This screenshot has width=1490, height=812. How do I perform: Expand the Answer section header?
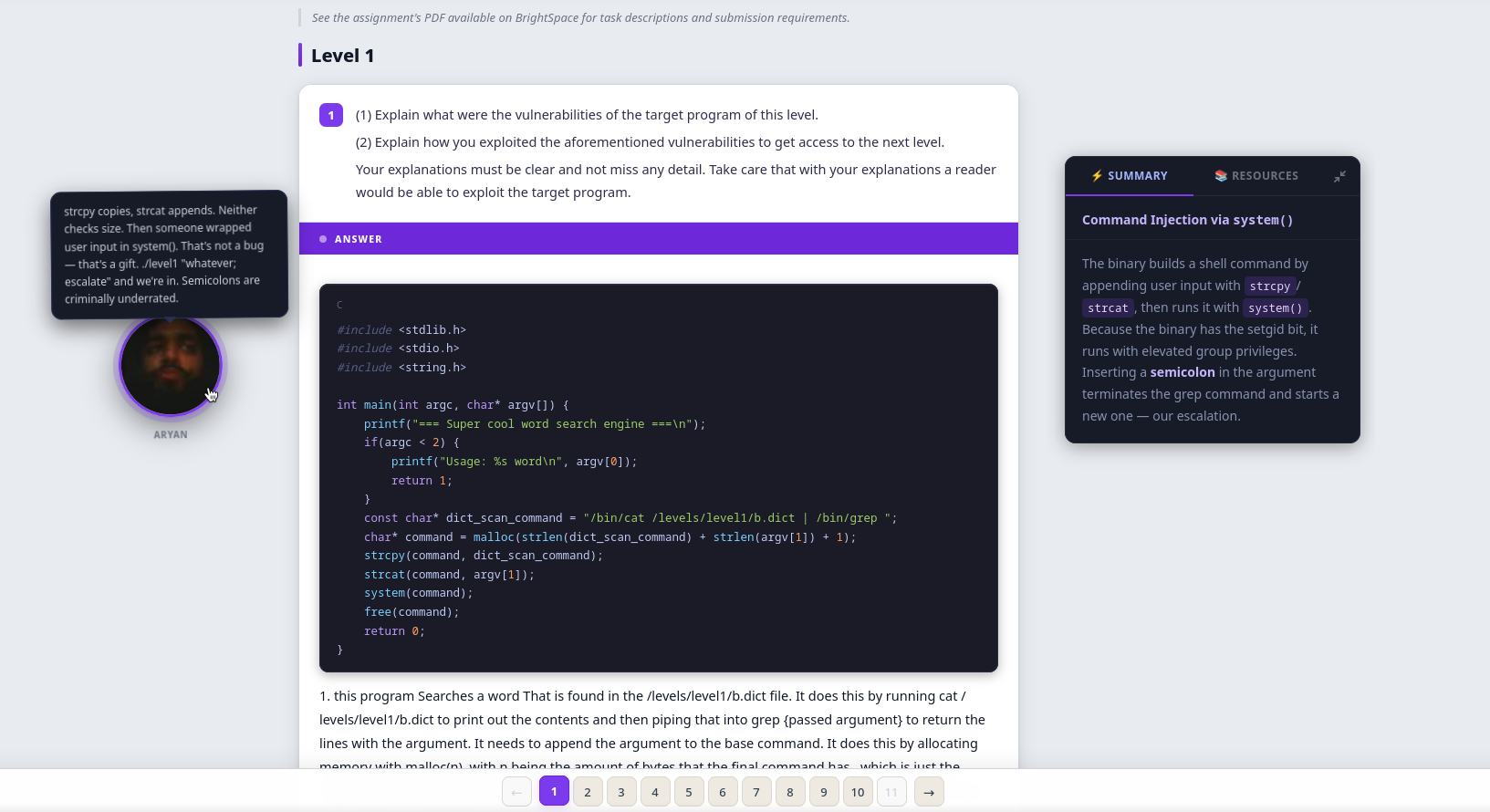pos(658,239)
